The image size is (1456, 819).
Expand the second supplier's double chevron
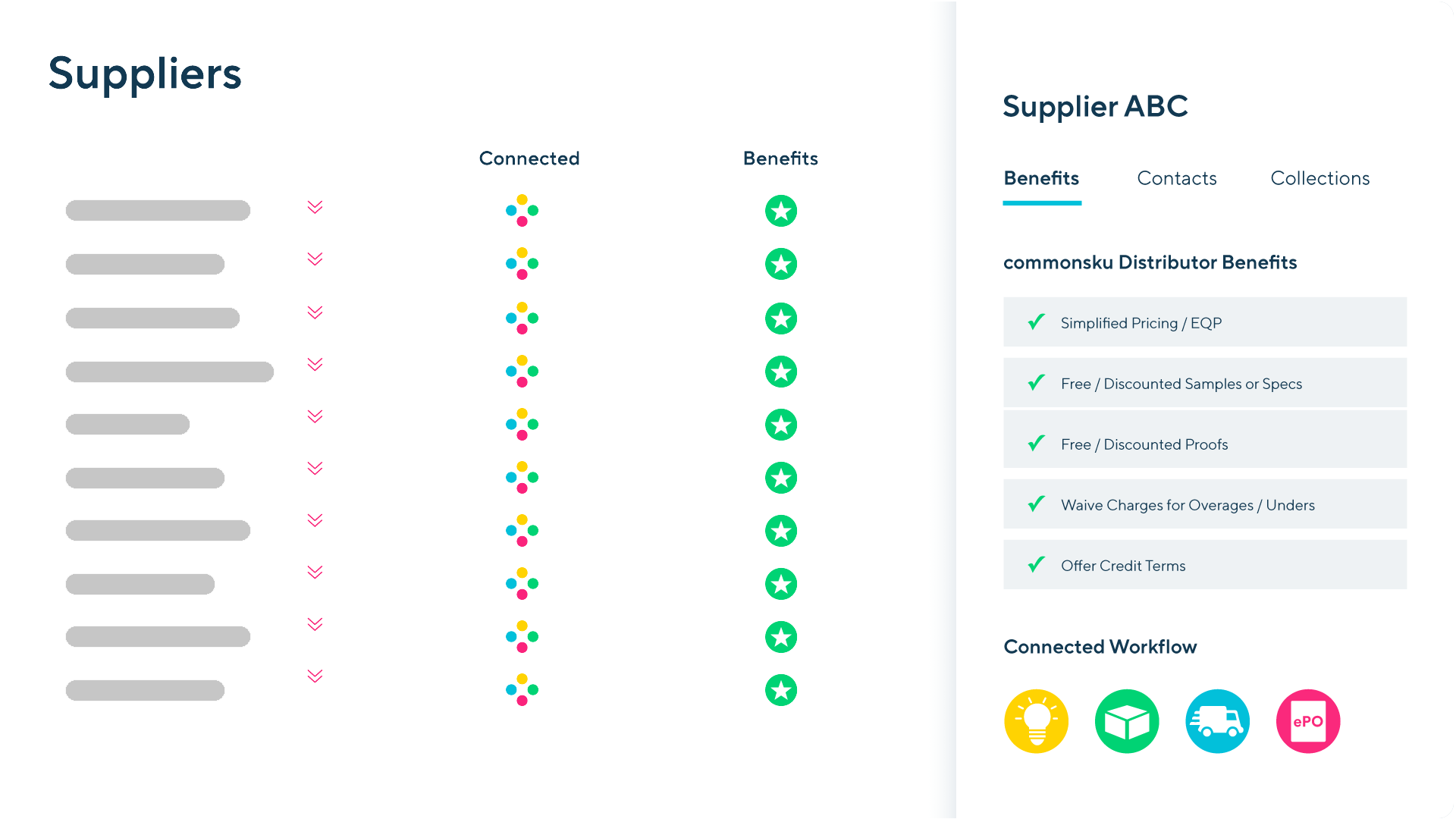point(315,260)
